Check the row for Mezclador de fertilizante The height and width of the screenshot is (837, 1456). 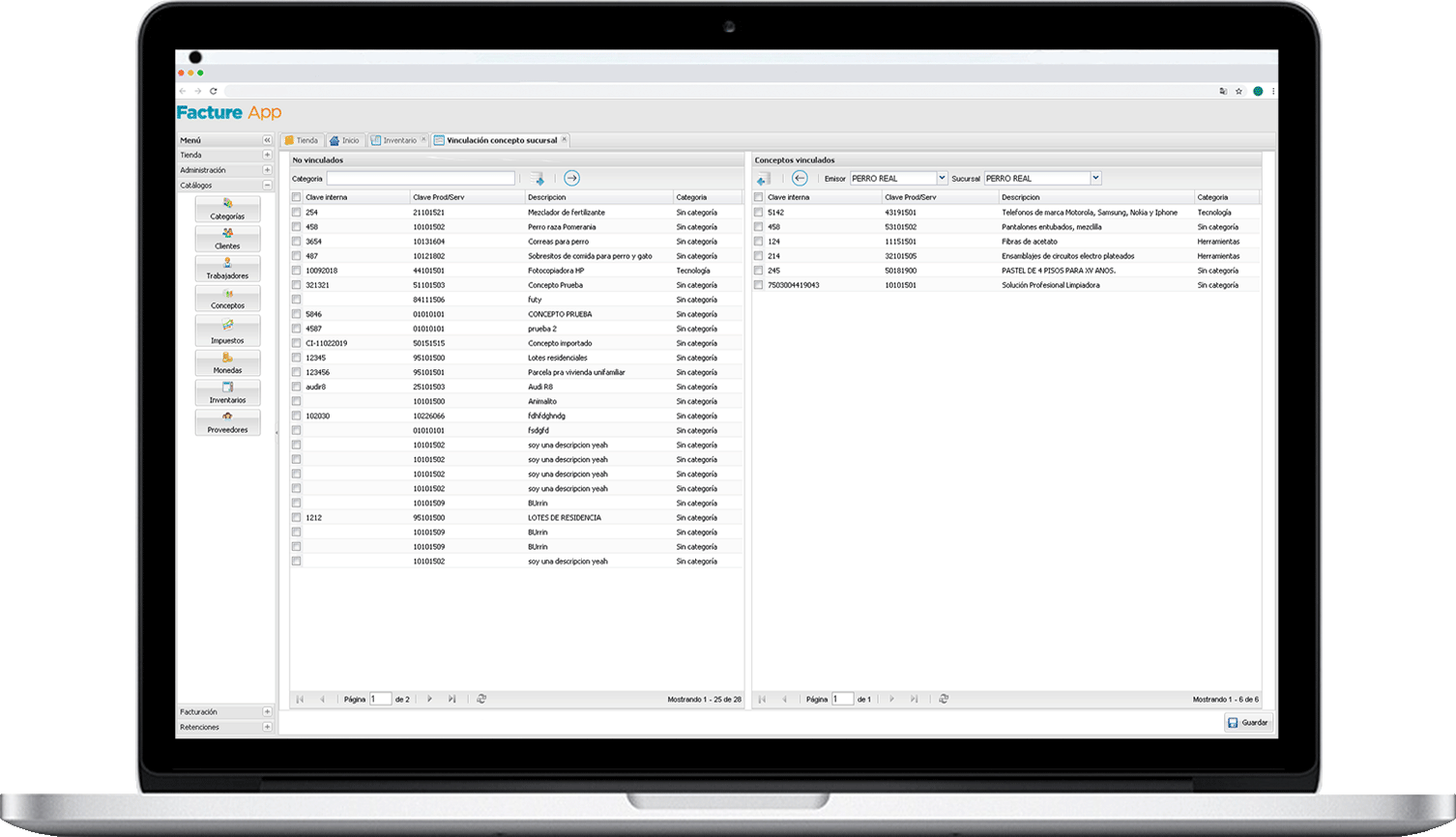pyautogui.click(x=297, y=213)
